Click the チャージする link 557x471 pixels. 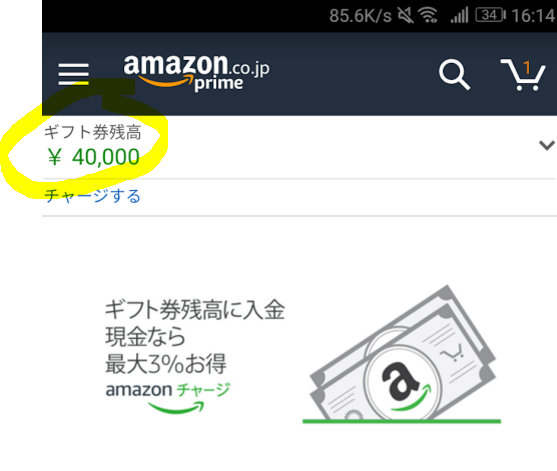pyautogui.click(x=92, y=196)
